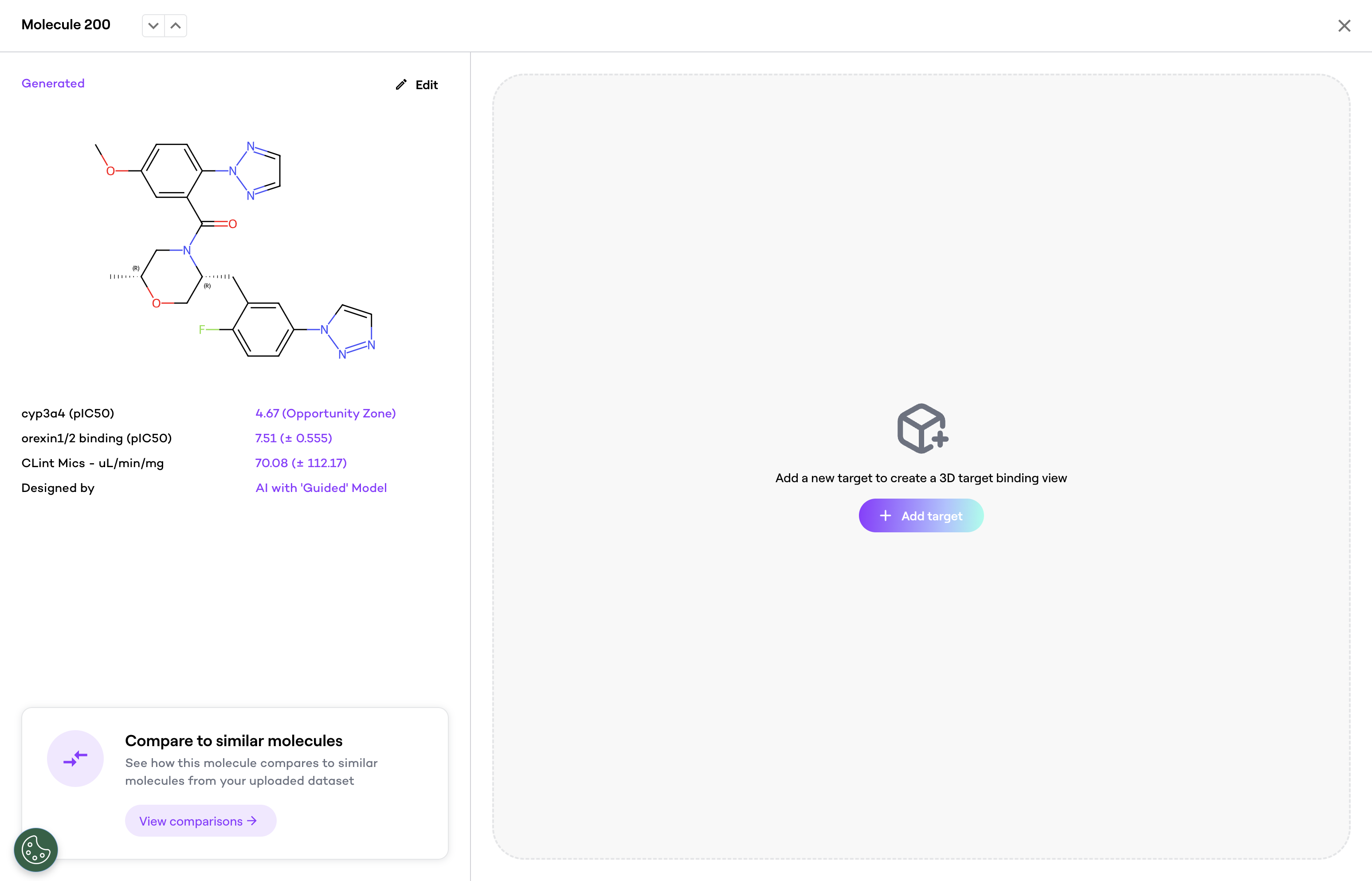Open cookie preferences icon
Screen dimensions: 1372x881
coord(35,850)
